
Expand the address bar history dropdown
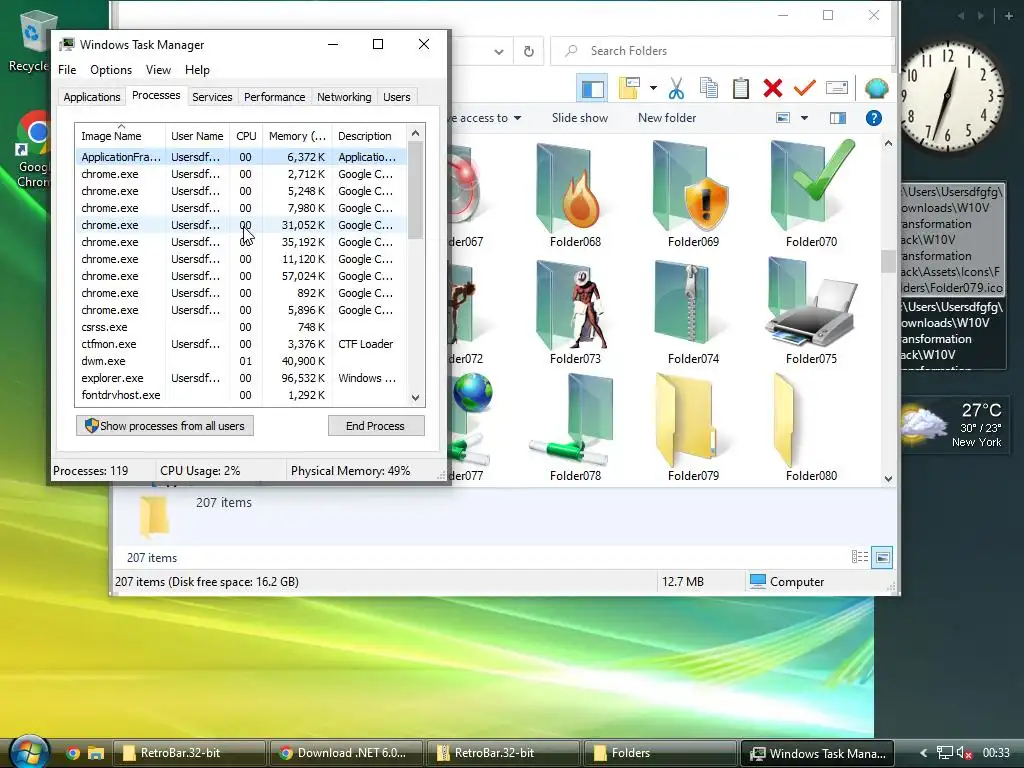pyautogui.click(x=499, y=52)
